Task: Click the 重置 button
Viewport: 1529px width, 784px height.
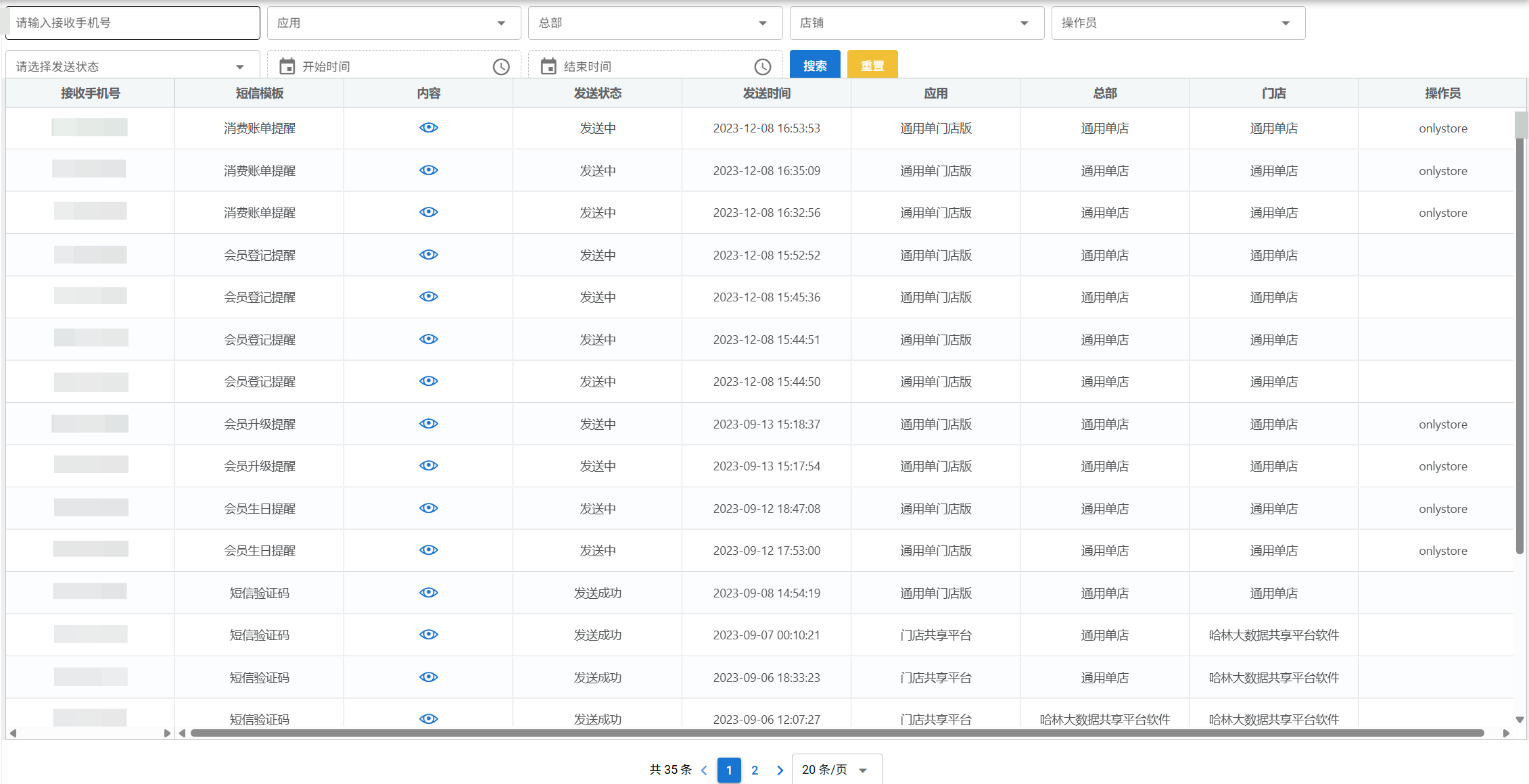Action: (x=872, y=65)
